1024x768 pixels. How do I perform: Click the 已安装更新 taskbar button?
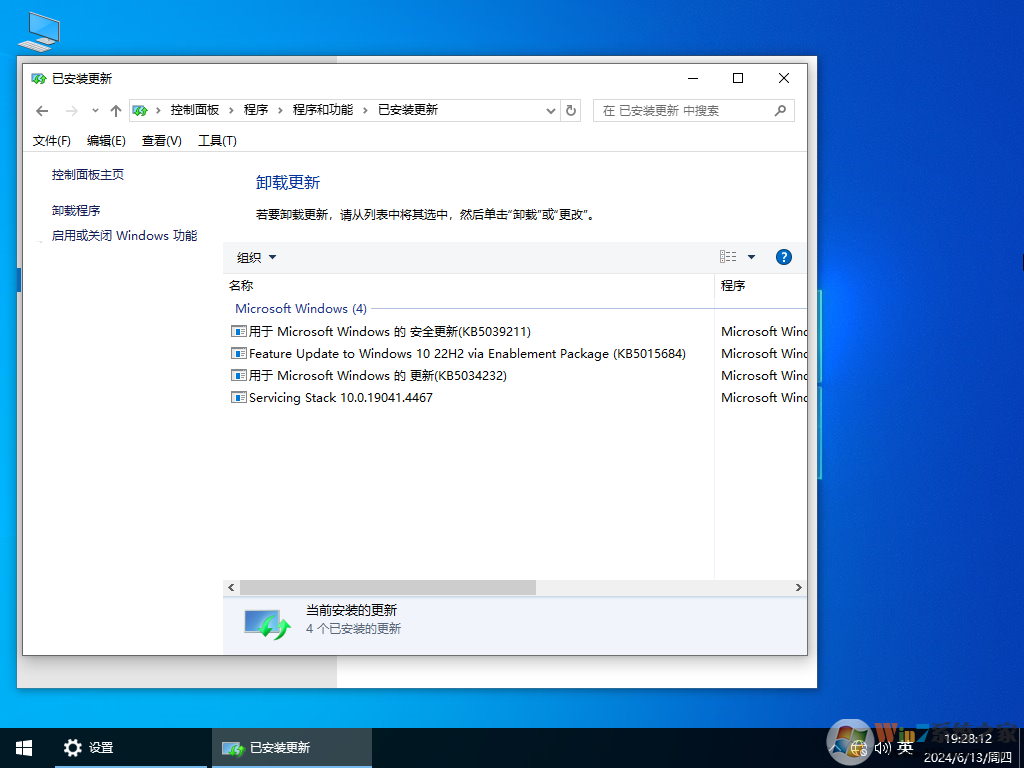point(291,748)
